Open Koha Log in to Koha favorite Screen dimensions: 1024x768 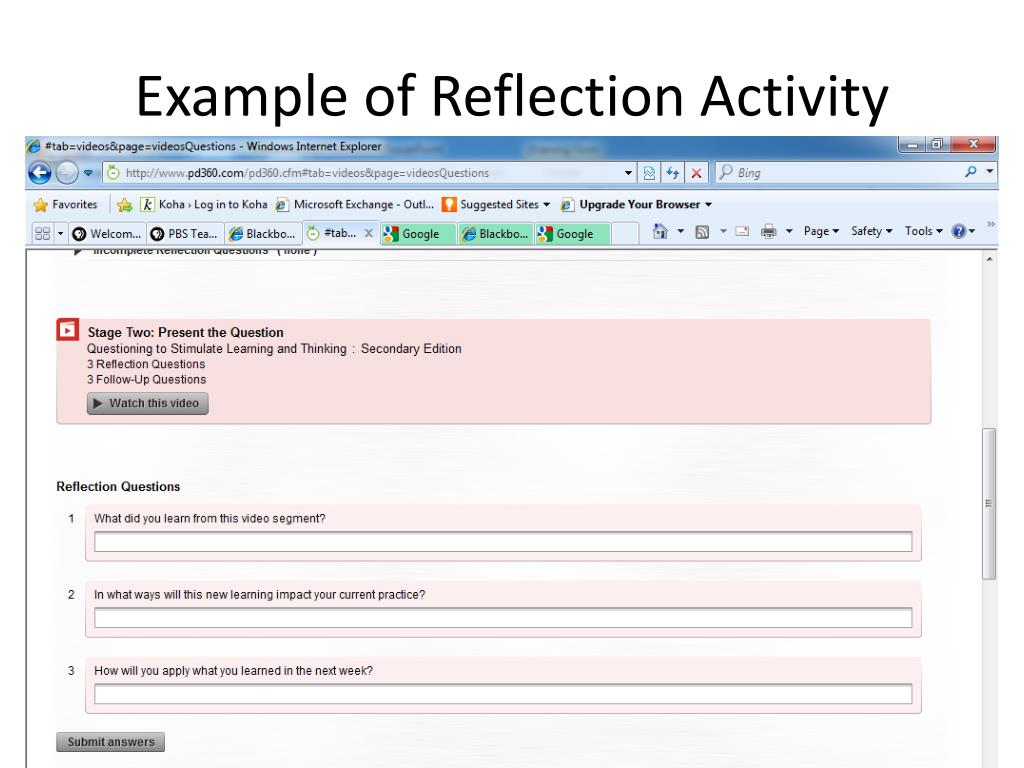[204, 204]
